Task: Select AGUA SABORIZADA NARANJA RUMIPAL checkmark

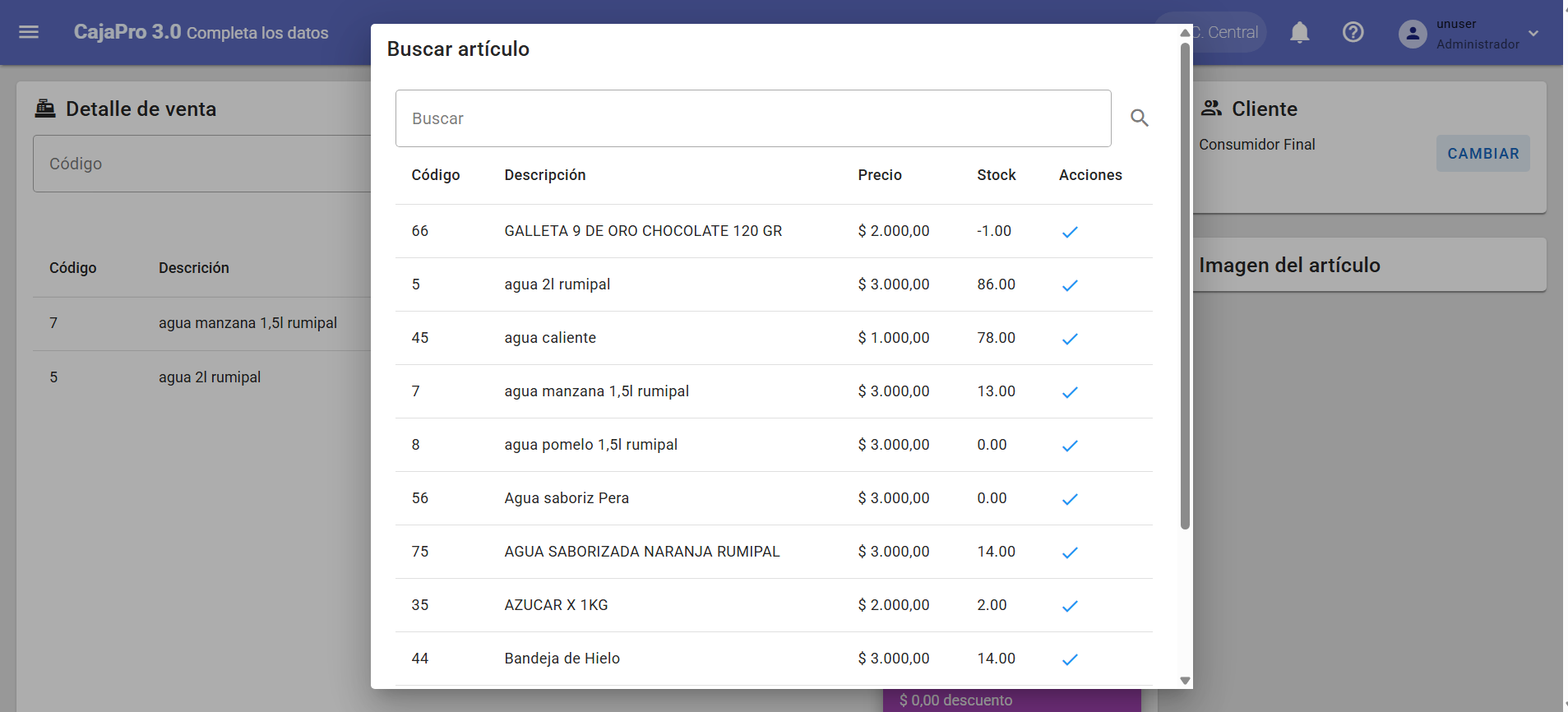Action: click(x=1069, y=552)
